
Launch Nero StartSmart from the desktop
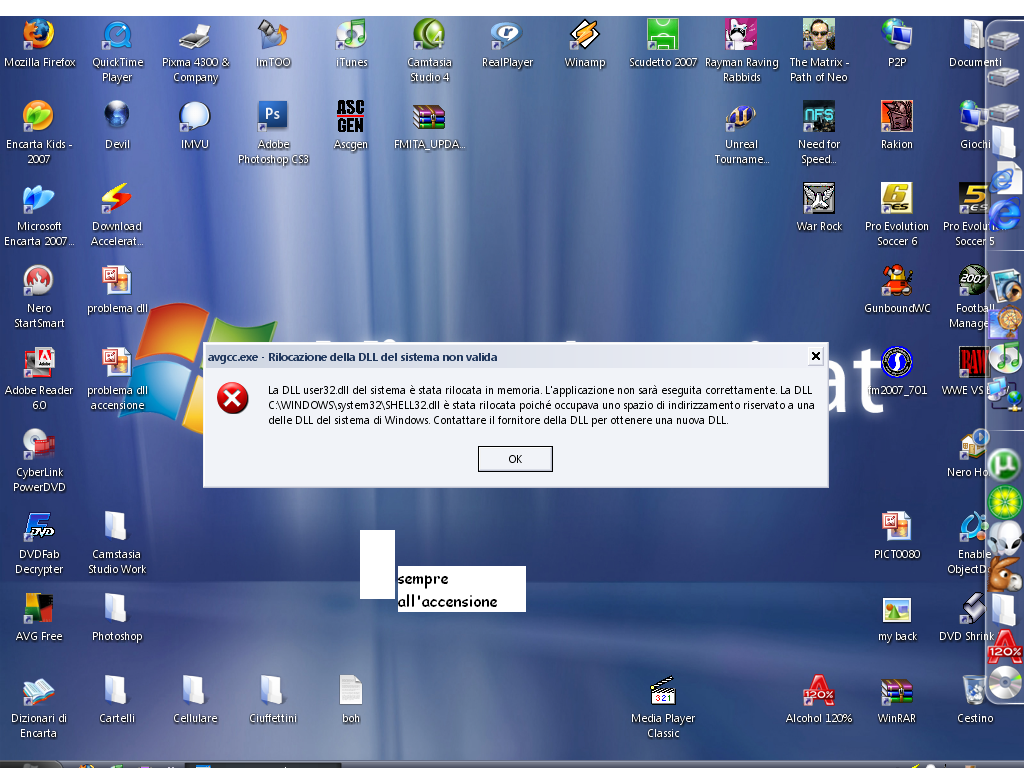pyautogui.click(x=39, y=297)
